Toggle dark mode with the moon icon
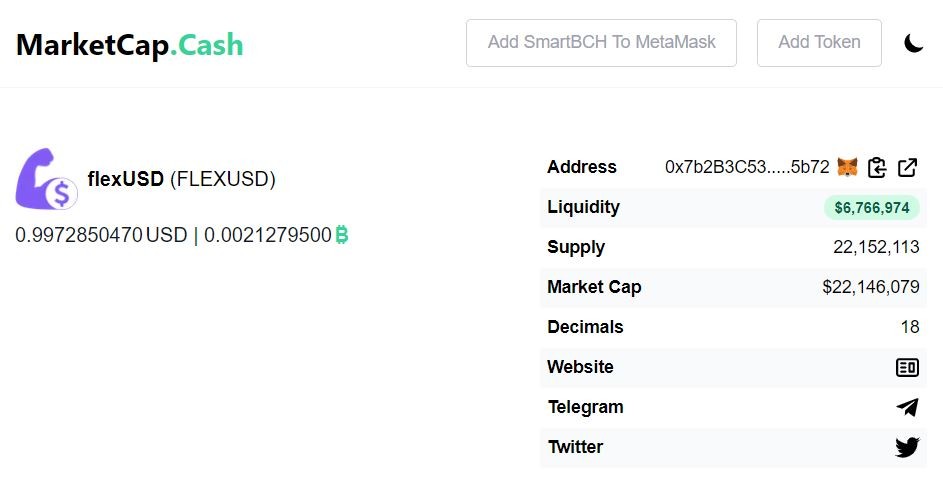943x478 pixels. (x=914, y=43)
